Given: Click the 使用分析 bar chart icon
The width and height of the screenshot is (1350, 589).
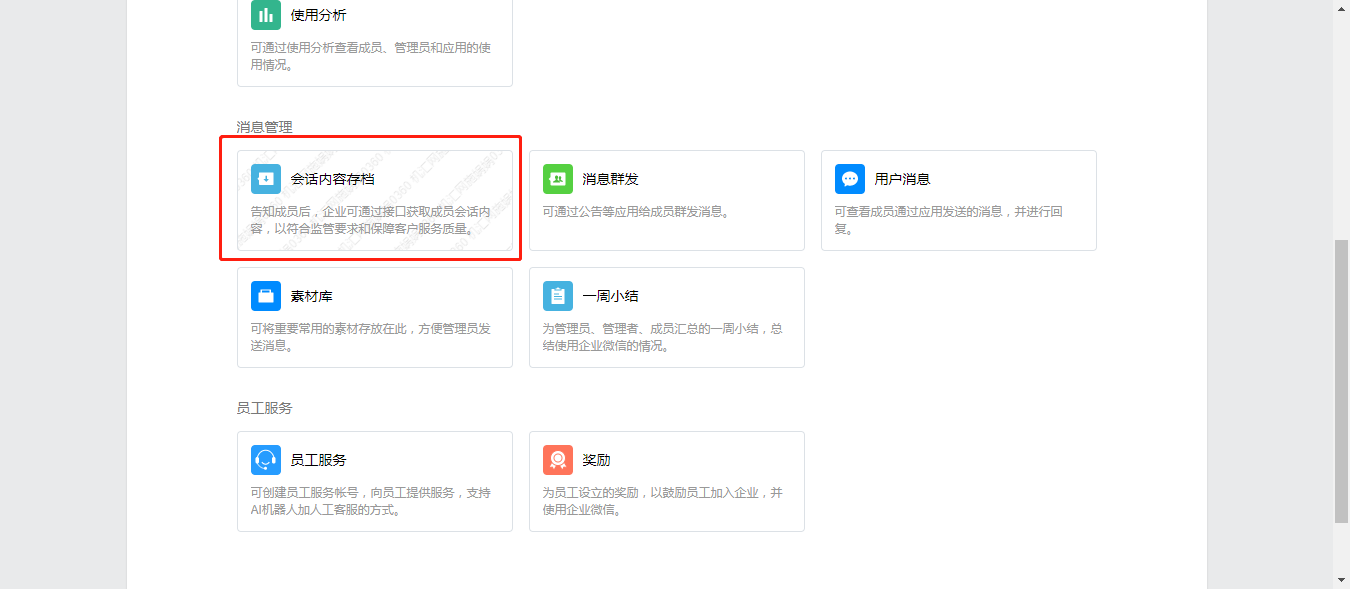Looking at the screenshot, I should (266, 15).
